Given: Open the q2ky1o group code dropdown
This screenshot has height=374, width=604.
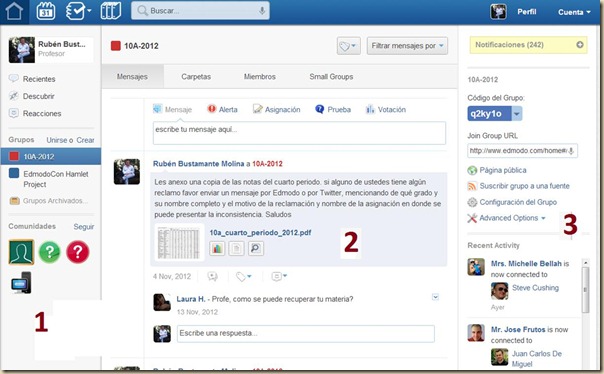Looking at the screenshot, I should pos(517,114).
